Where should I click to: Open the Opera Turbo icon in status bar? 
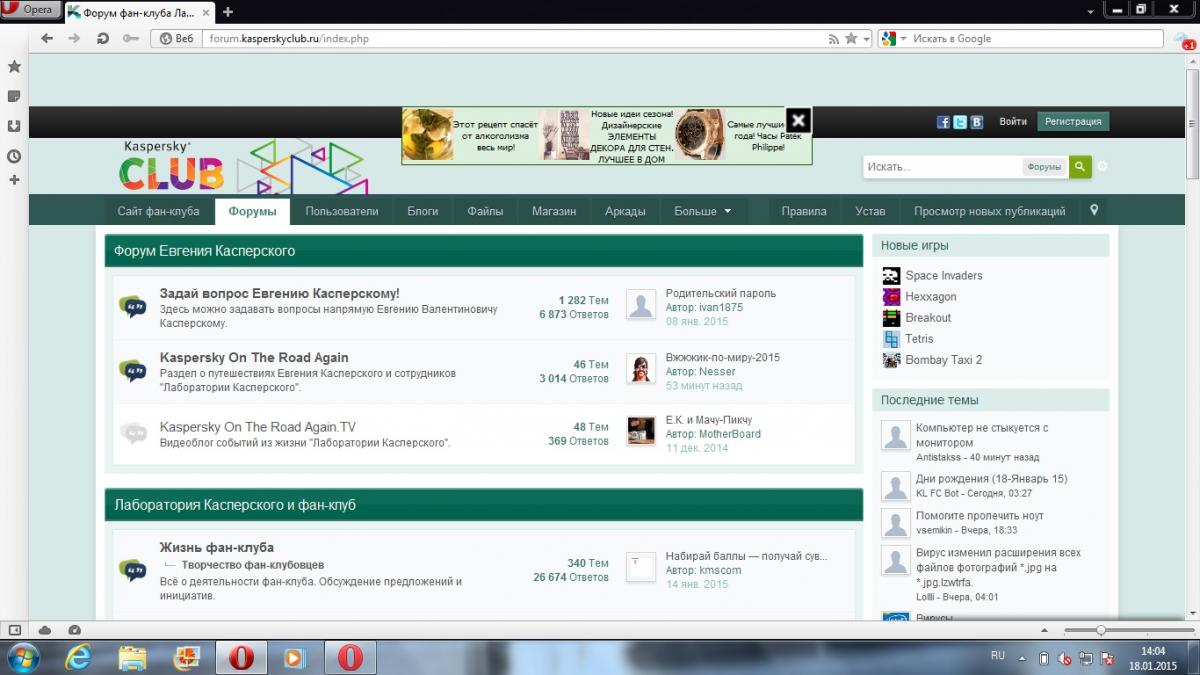point(75,630)
